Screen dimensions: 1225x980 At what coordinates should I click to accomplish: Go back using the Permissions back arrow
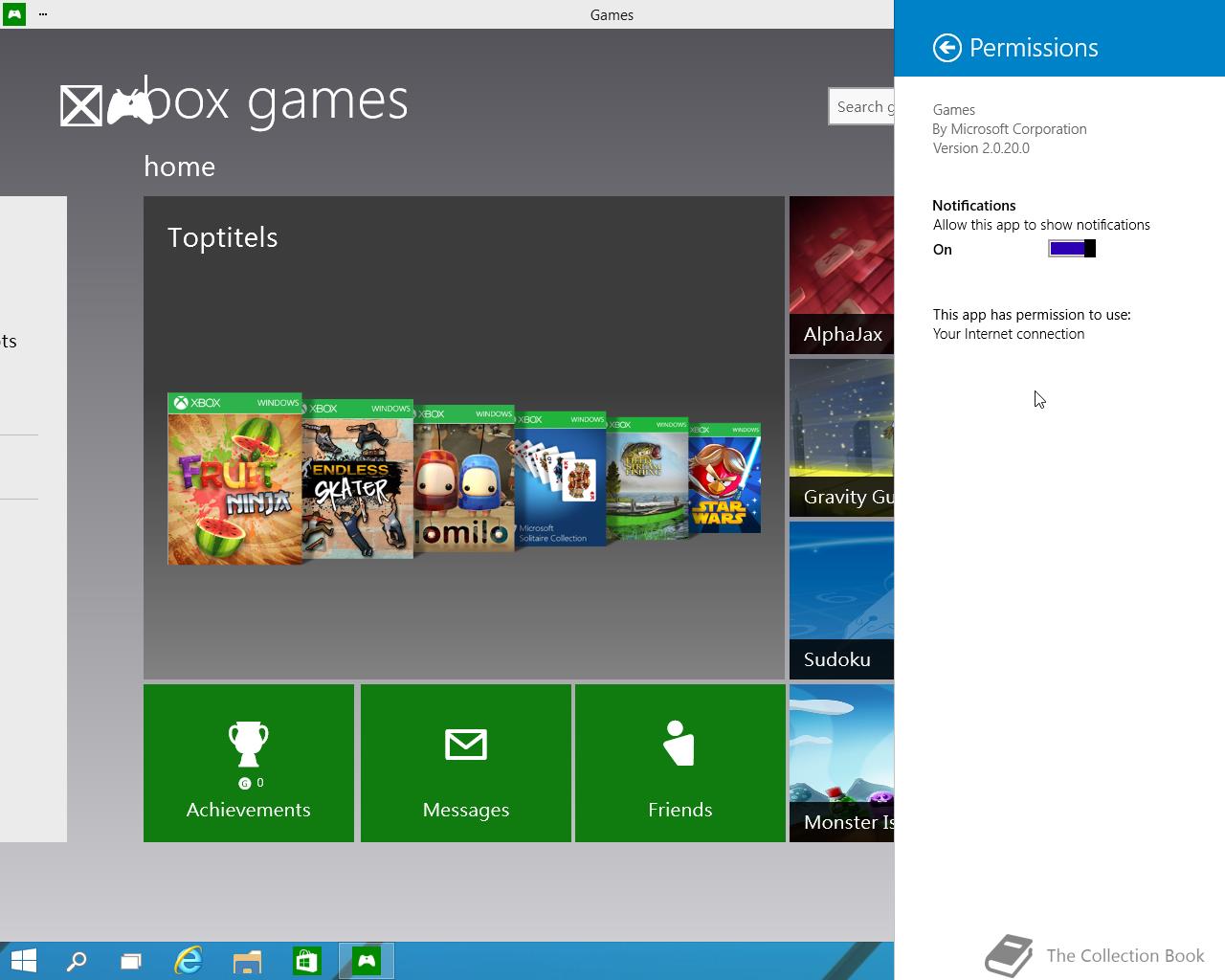[947, 48]
